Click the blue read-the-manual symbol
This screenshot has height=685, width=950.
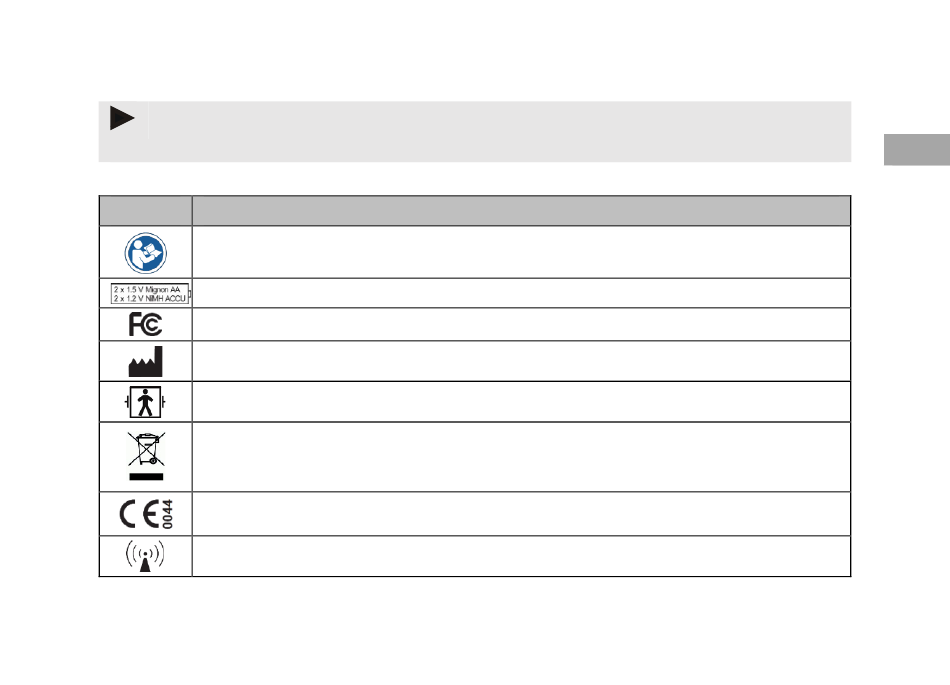[x=145, y=252]
